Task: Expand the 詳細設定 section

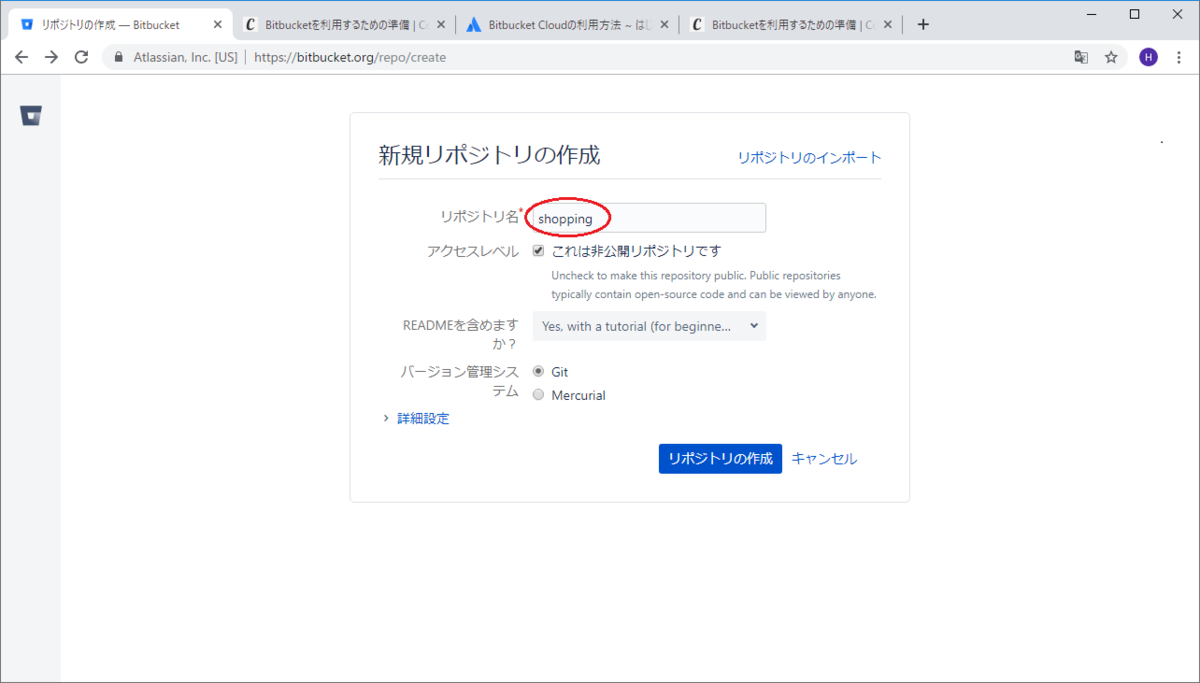Action: coord(422,418)
